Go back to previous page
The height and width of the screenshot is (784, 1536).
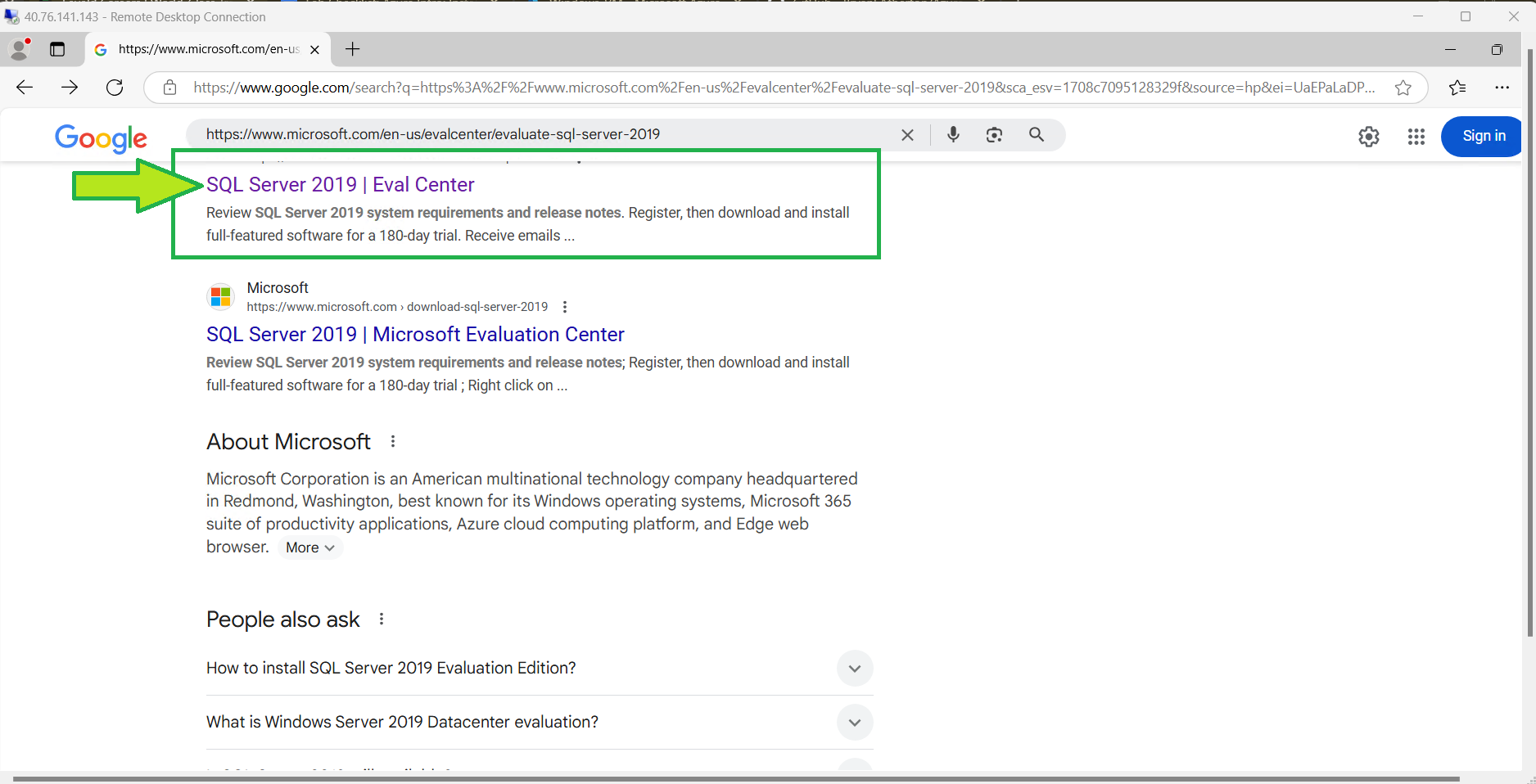coord(25,88)
